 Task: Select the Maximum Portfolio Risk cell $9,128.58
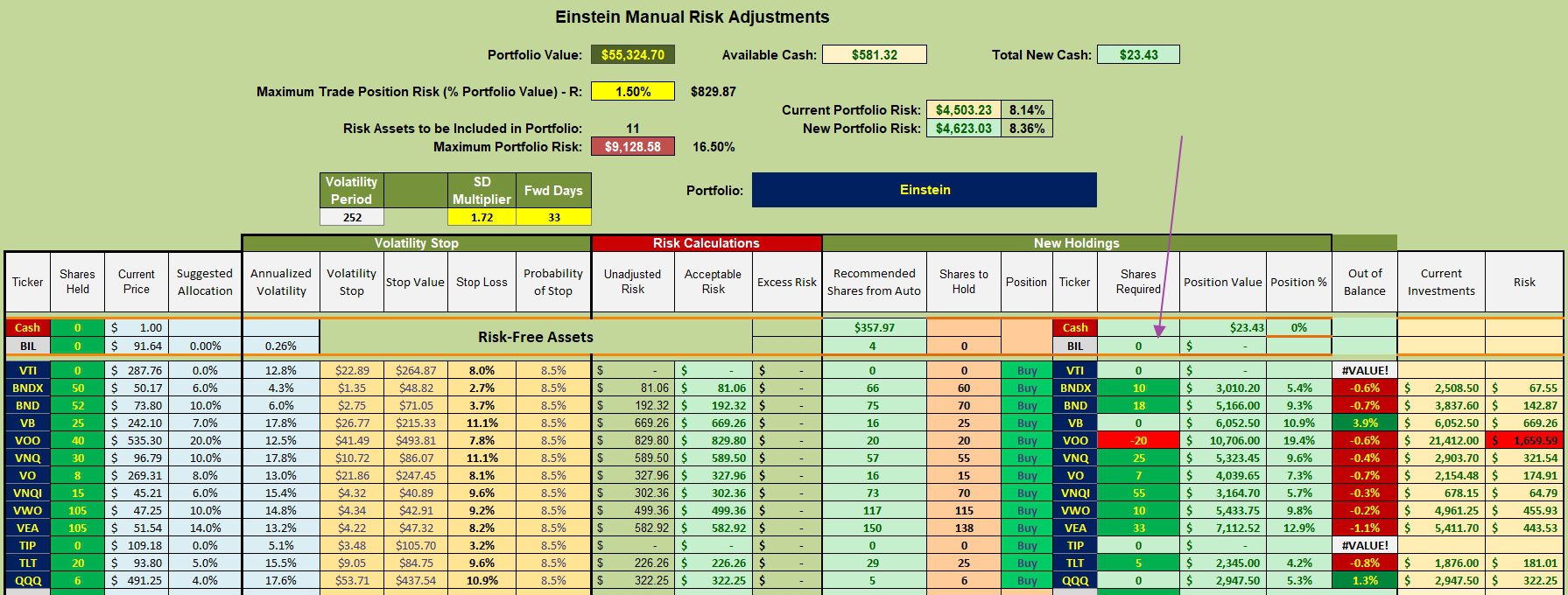(x=632, y=146)
